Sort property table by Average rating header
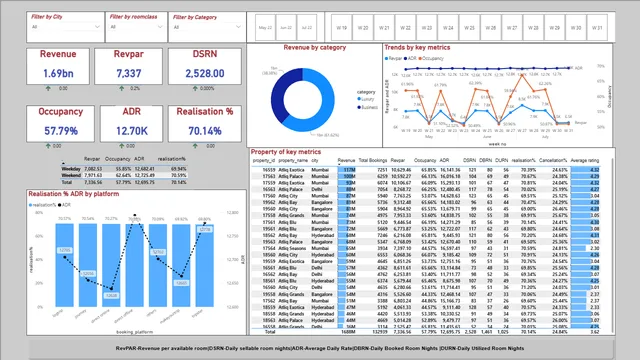Viewport: 640px width, 360px height. click(x=585, y=160)
